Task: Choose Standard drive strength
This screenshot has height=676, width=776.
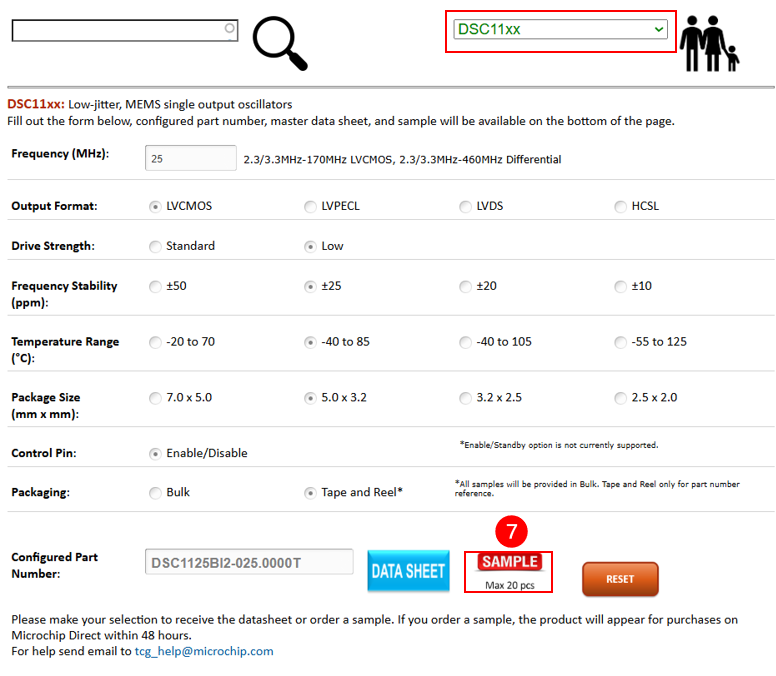Action: (x=155, y=246)
